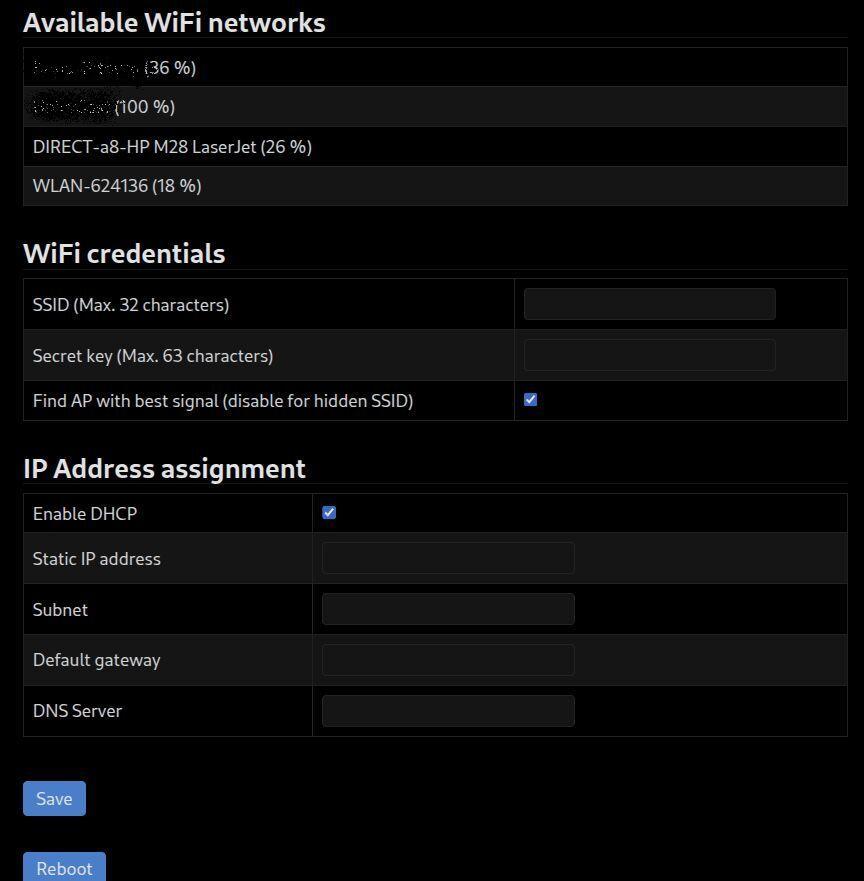This screenshot has height=881, width=864.
Task: Focus the Default gateway field
Action: (x=447, y=659)
